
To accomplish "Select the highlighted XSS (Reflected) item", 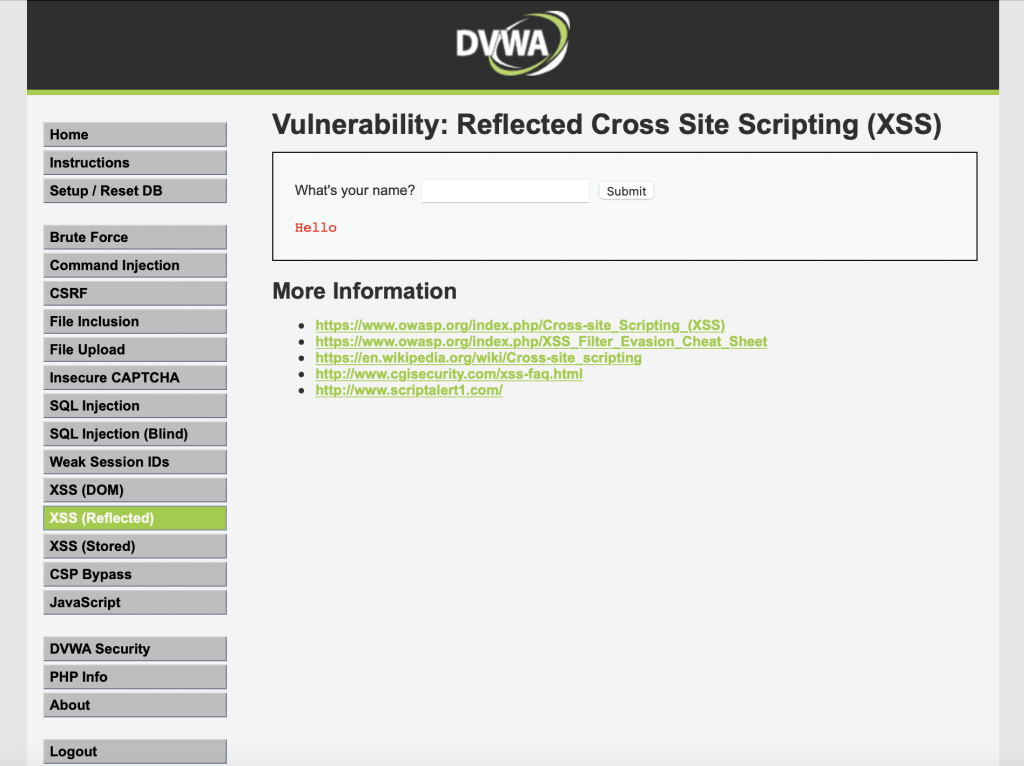I will (x=135, y=518).
